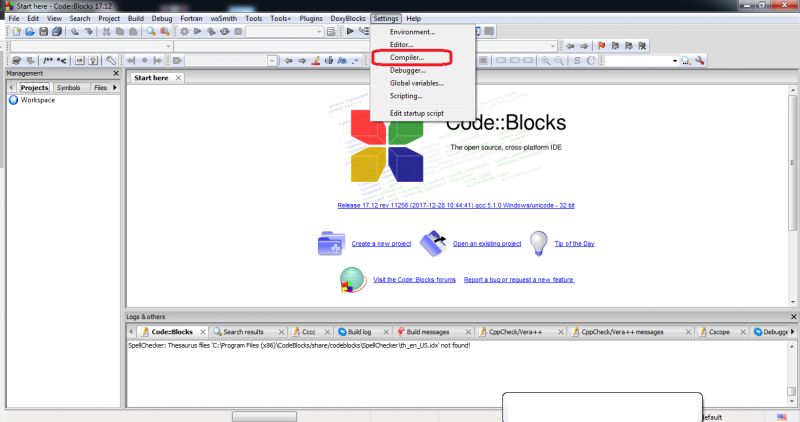Click Report a bug or request feature link
Viewport: 800px width, 422px height.
point(519,280)
